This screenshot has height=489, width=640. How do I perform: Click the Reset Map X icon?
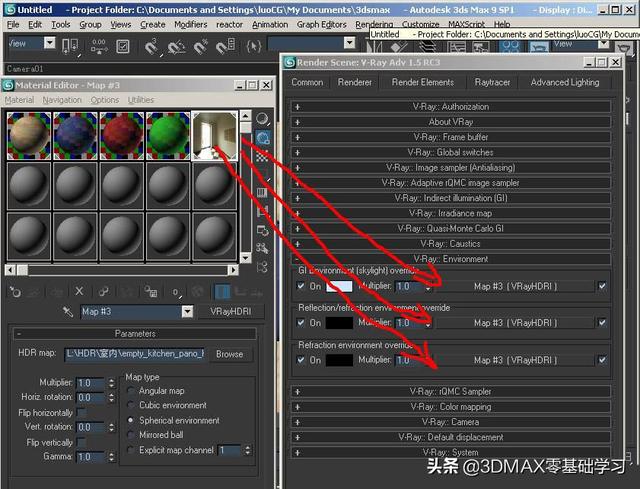(79, 291)
